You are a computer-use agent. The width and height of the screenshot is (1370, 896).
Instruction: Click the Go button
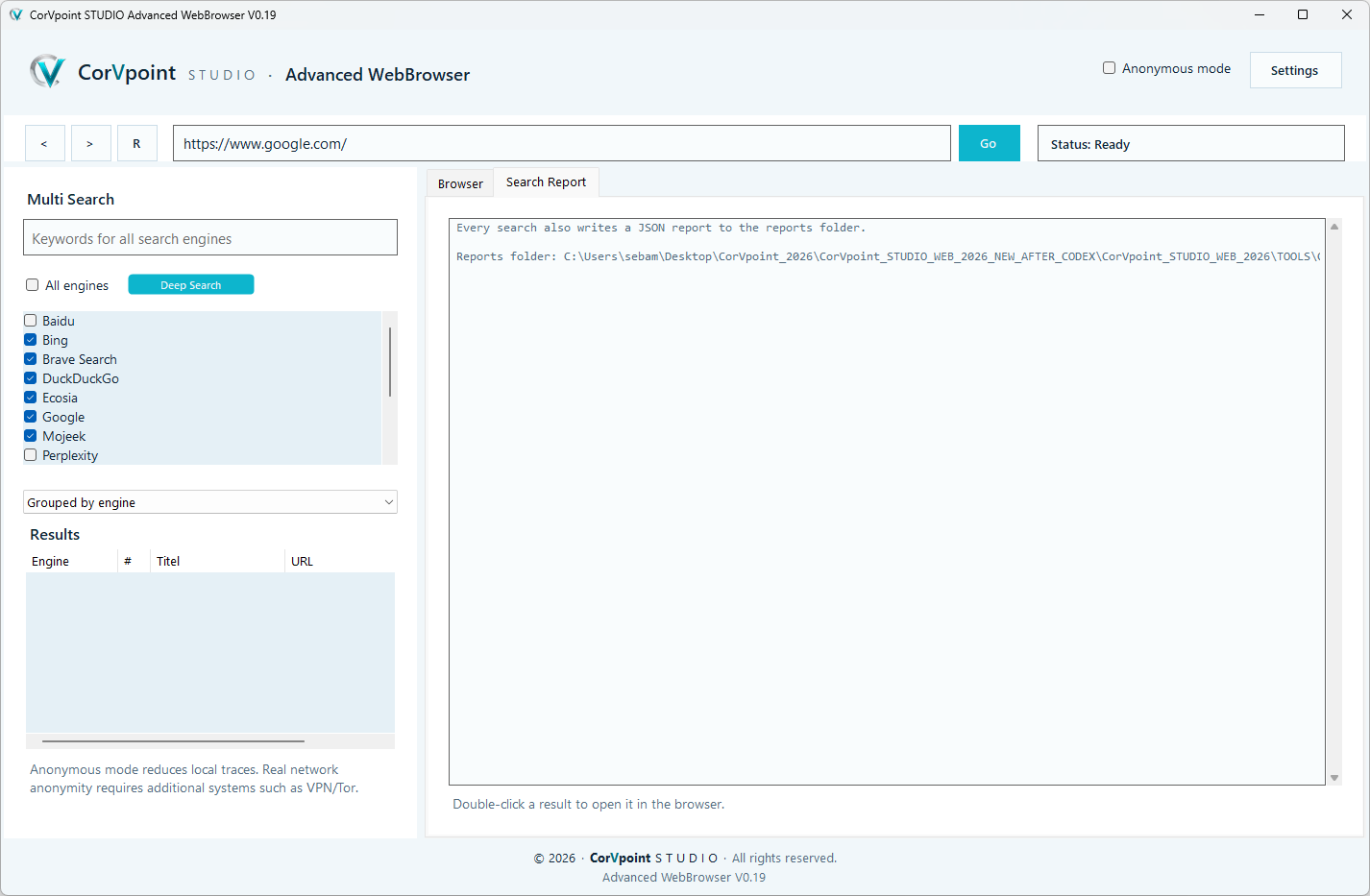point(989,143)
